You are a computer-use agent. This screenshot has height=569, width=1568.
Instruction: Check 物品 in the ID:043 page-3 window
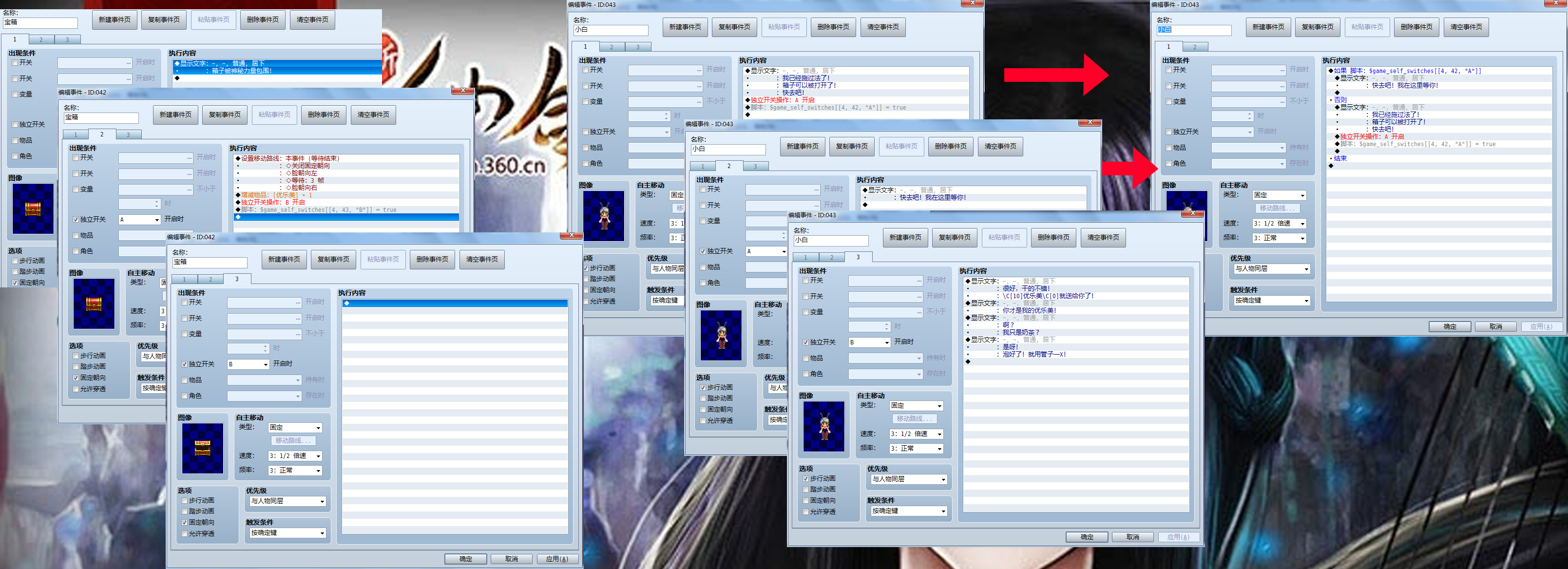[806, 359]
